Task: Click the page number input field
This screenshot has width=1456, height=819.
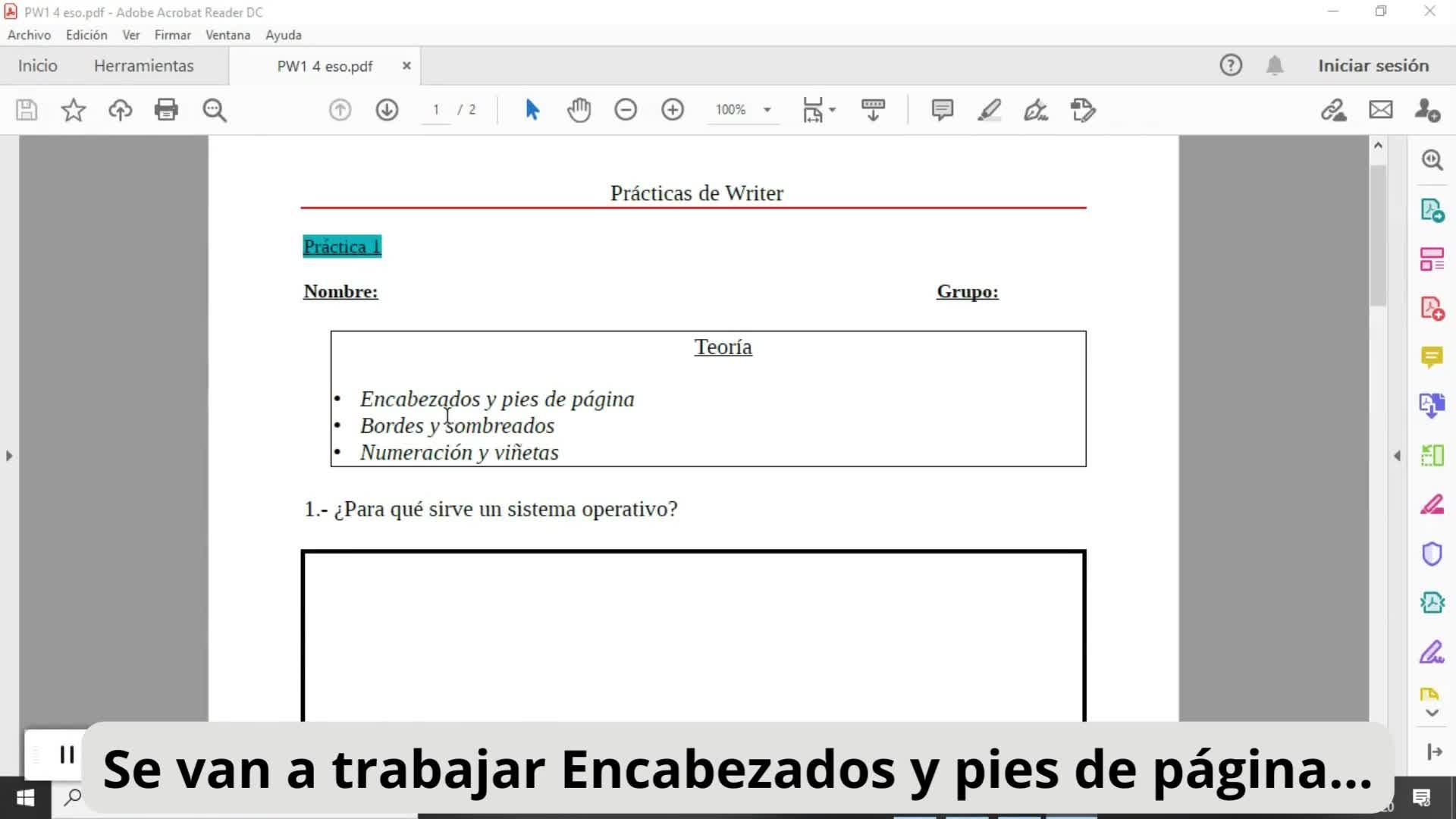Action: (x=436, y=110)
